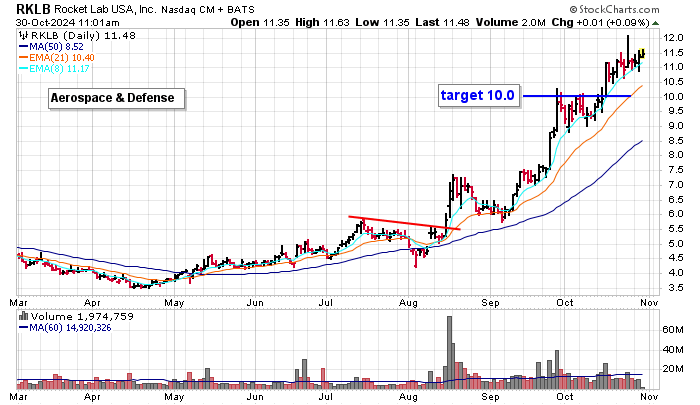Click the green up-arrow change indicator
700x405 pixels.
[655, 23]
